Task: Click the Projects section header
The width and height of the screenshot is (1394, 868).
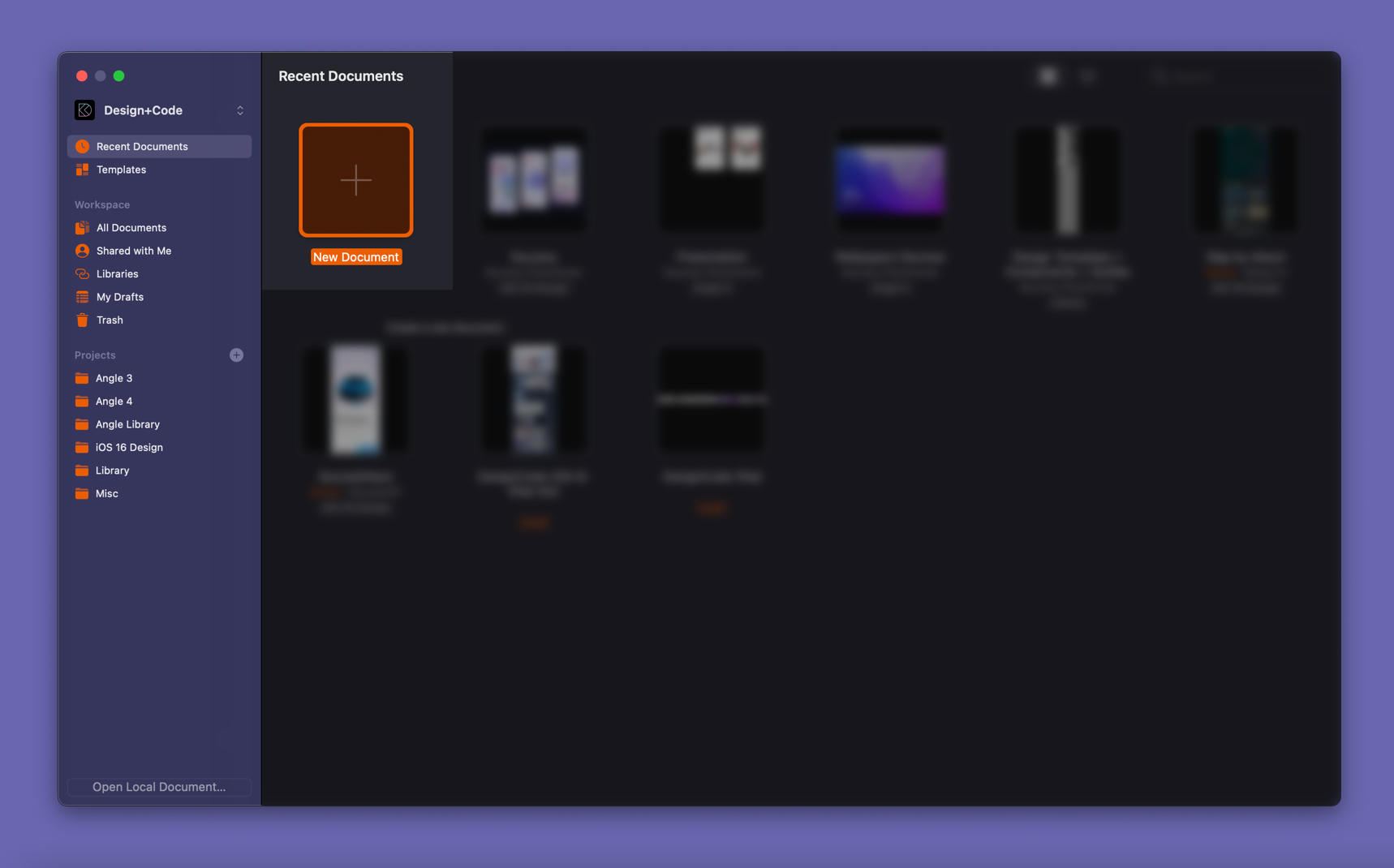Action: (x=95, y=355)
